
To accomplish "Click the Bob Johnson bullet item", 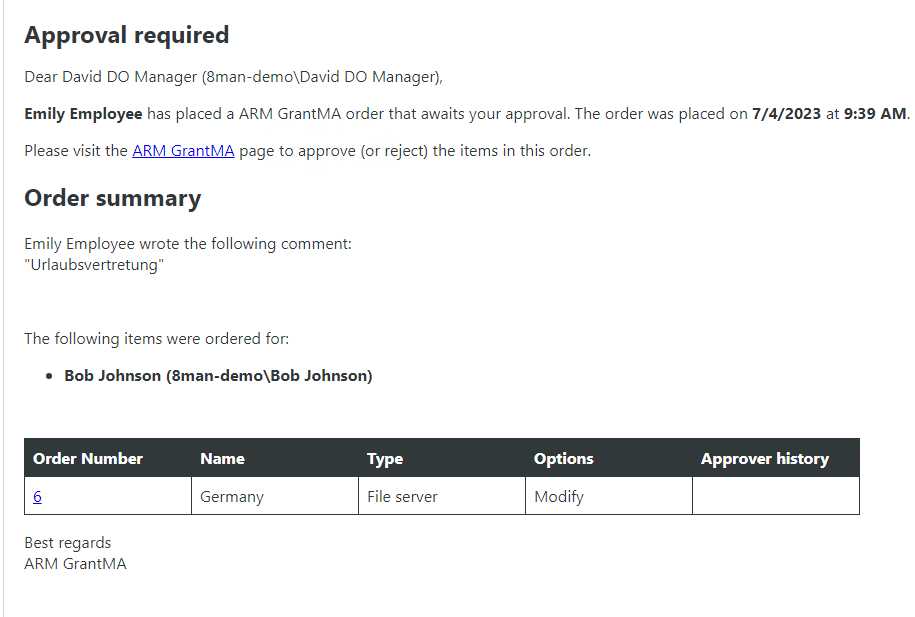I will [218, 377].
